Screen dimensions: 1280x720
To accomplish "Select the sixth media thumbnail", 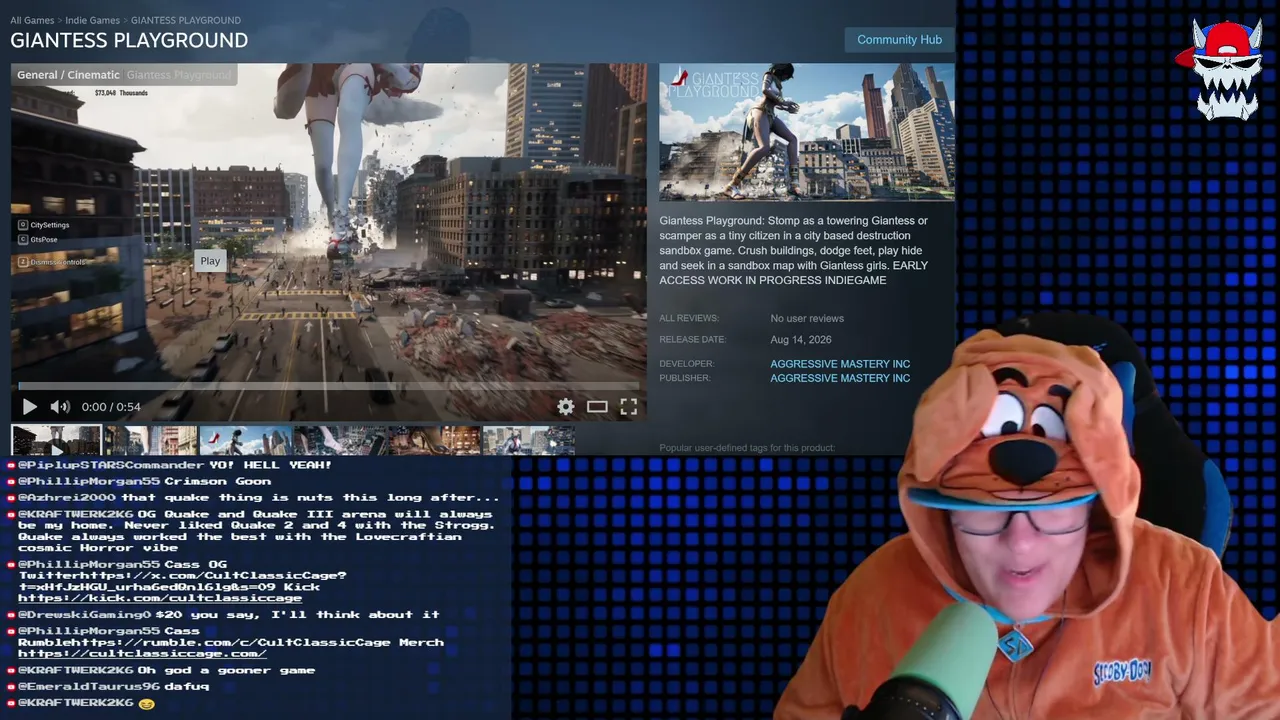I will [x=529, y=440].
